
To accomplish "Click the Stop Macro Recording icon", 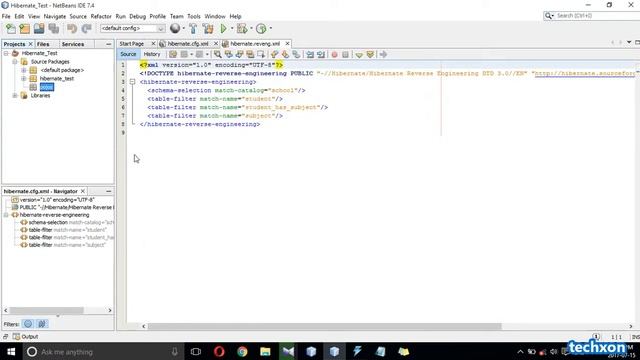I will point(345,54).
